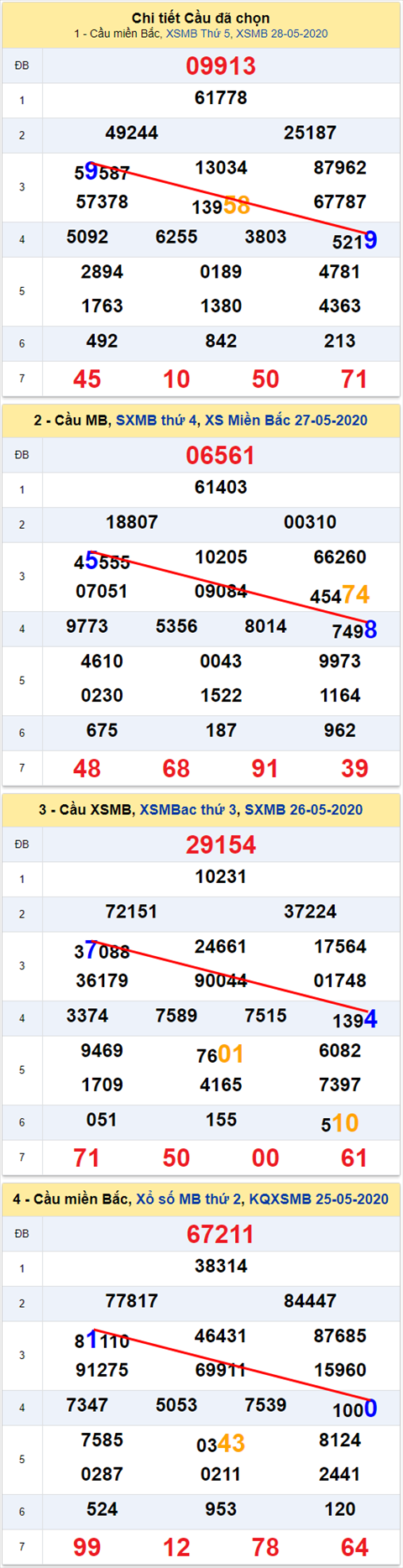Select special prize number 09913

pos(221,65)
